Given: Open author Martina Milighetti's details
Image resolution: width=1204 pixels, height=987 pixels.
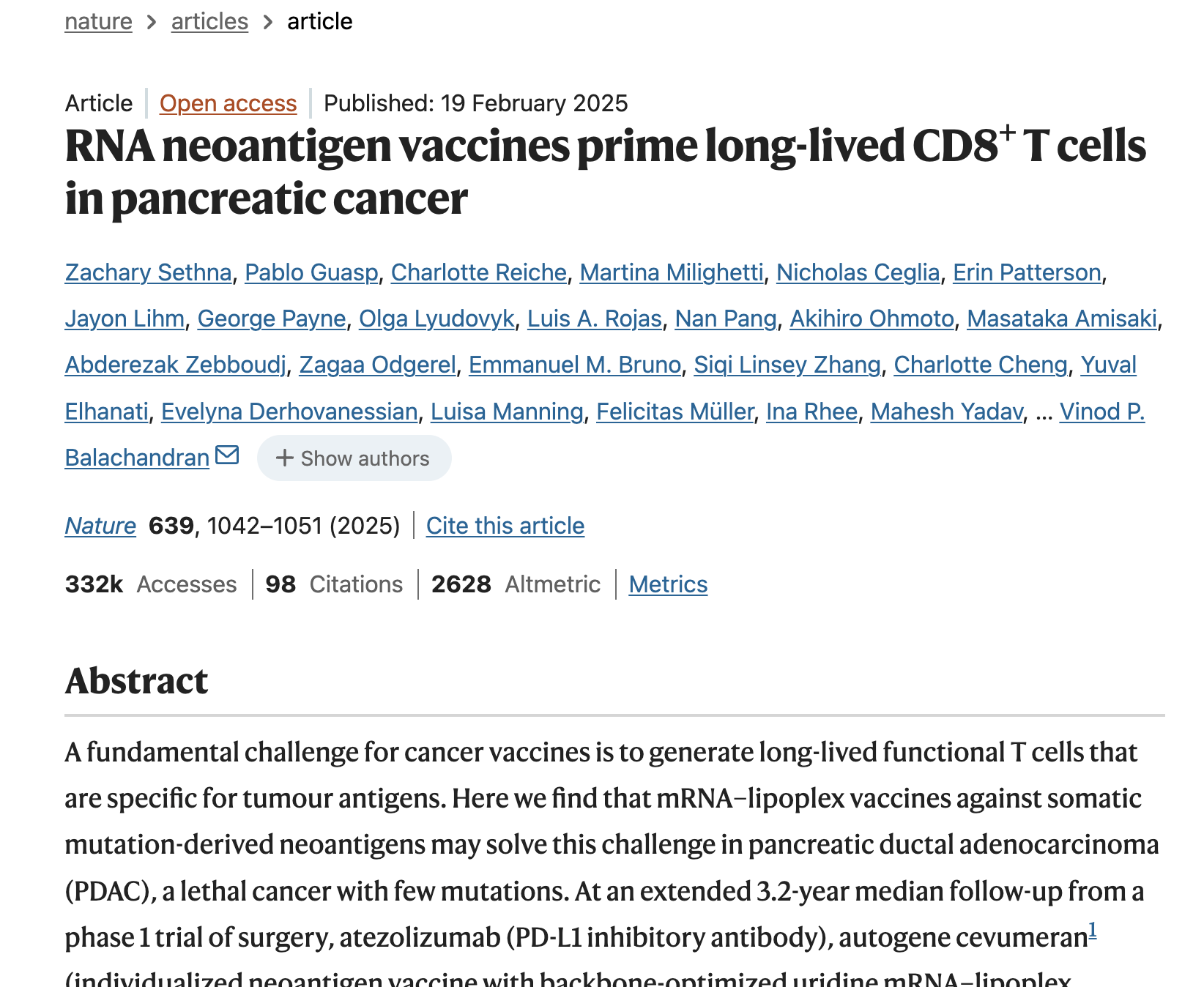Looking at the screenshot, I should (672, 272).
